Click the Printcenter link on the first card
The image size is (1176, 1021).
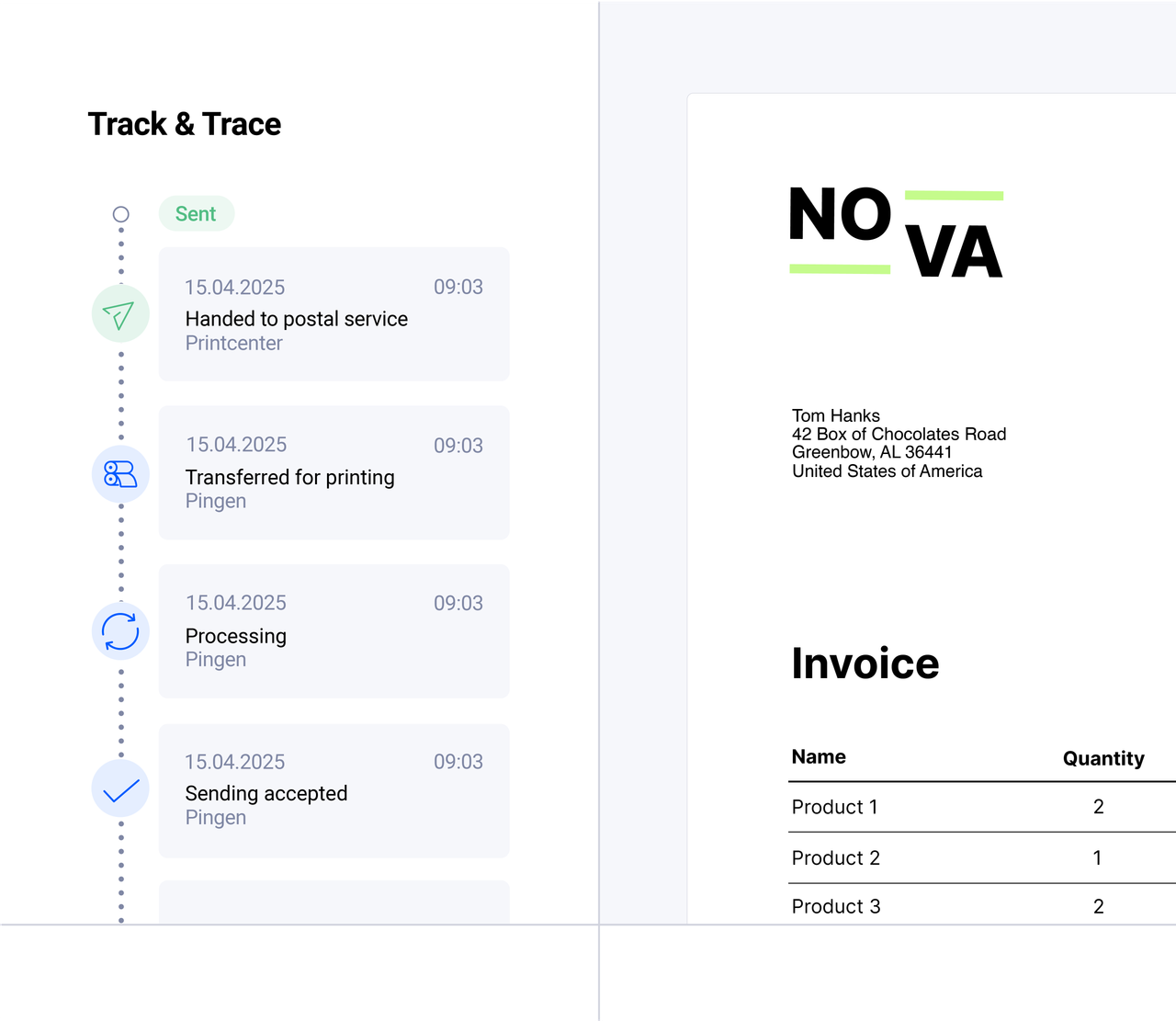(234, 343)
